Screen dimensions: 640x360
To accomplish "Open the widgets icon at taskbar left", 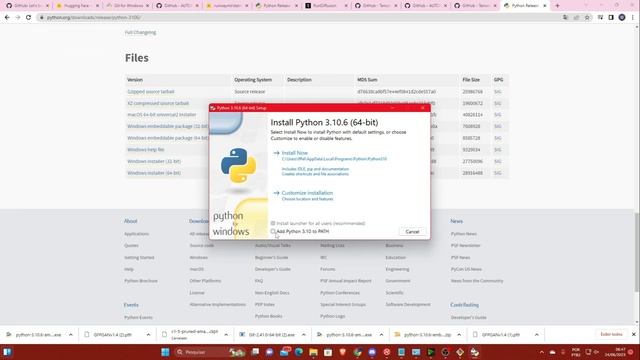I will click(x=7, y=352).
